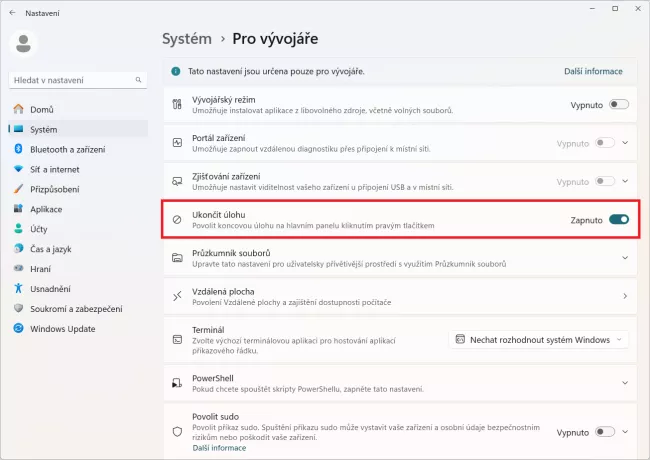
Task: Click the Bluetooth a zařízení icon
Action: (x=18, y=149)
